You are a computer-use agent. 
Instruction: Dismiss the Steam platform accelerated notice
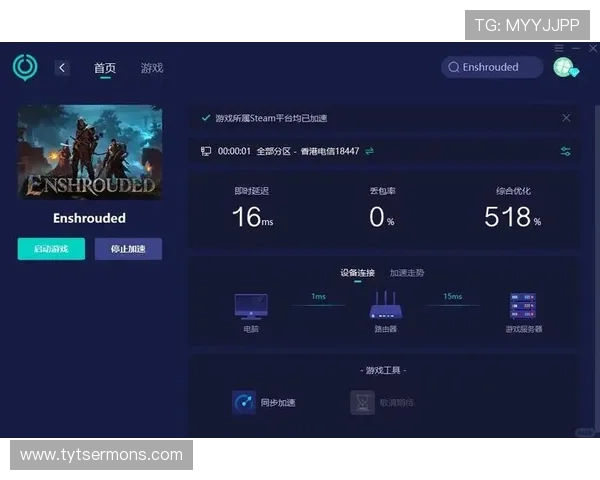(x=566, y=118)
